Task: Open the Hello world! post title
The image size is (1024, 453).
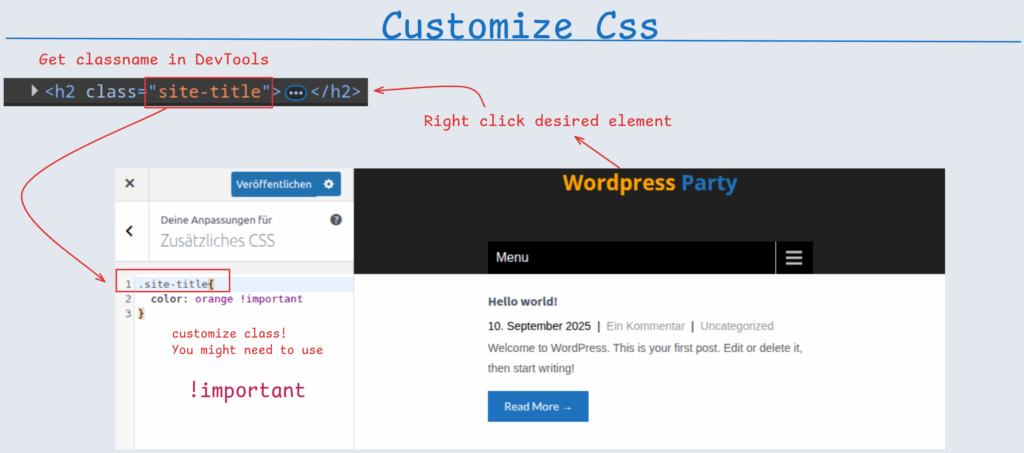Action: (522, 301)
